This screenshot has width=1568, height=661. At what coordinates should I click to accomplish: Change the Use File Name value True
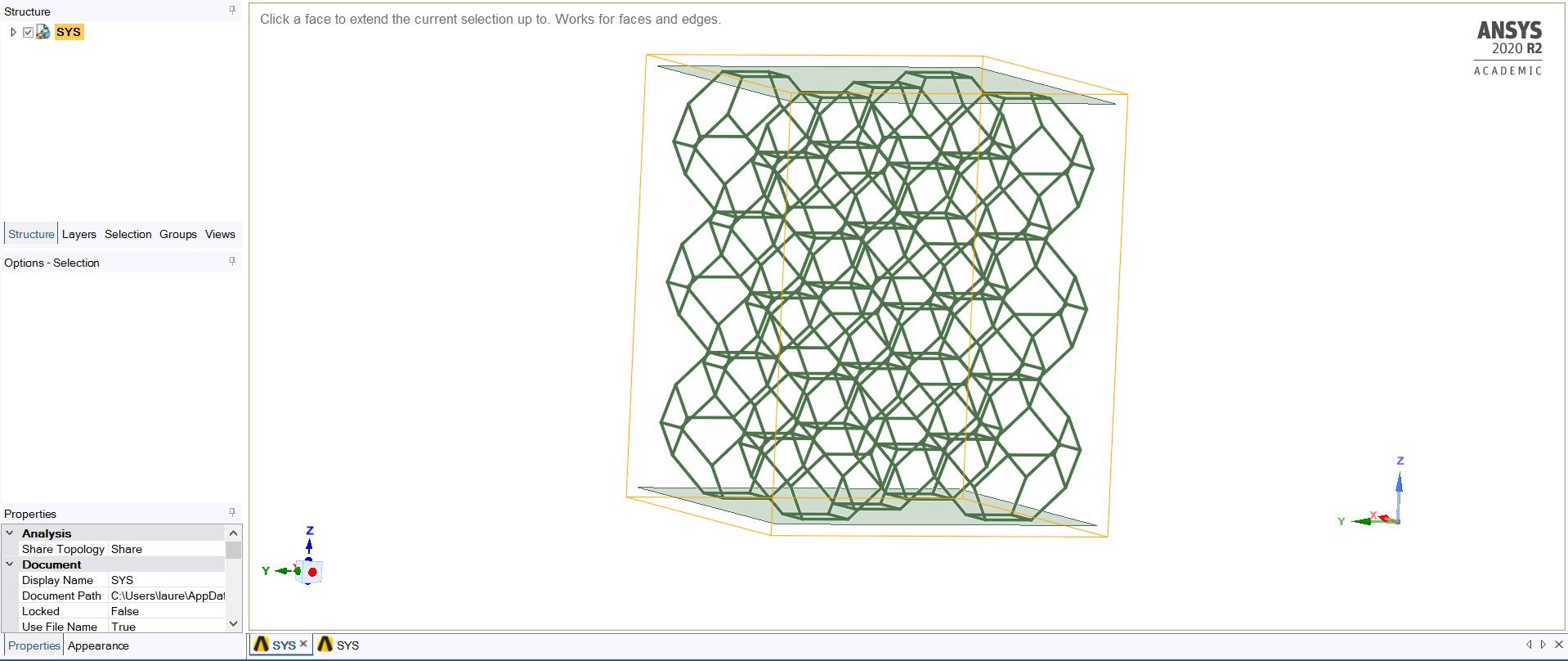point(167,627)
